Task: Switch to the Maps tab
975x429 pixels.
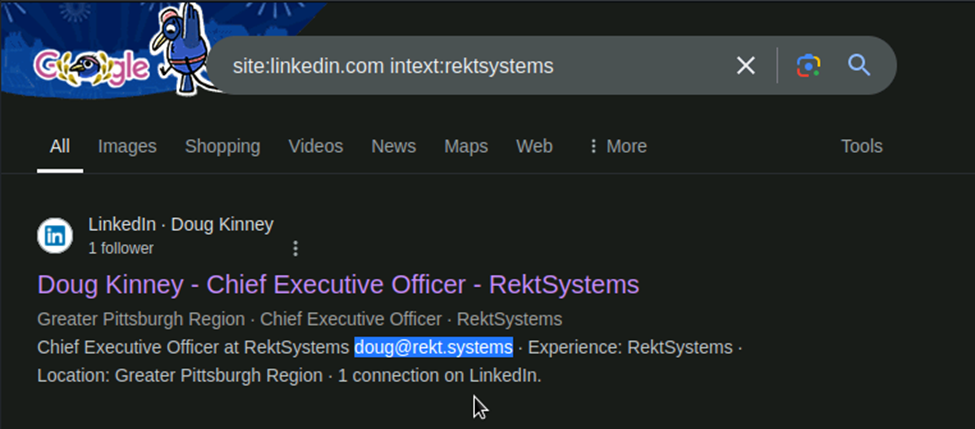Action: pos(466,146)
